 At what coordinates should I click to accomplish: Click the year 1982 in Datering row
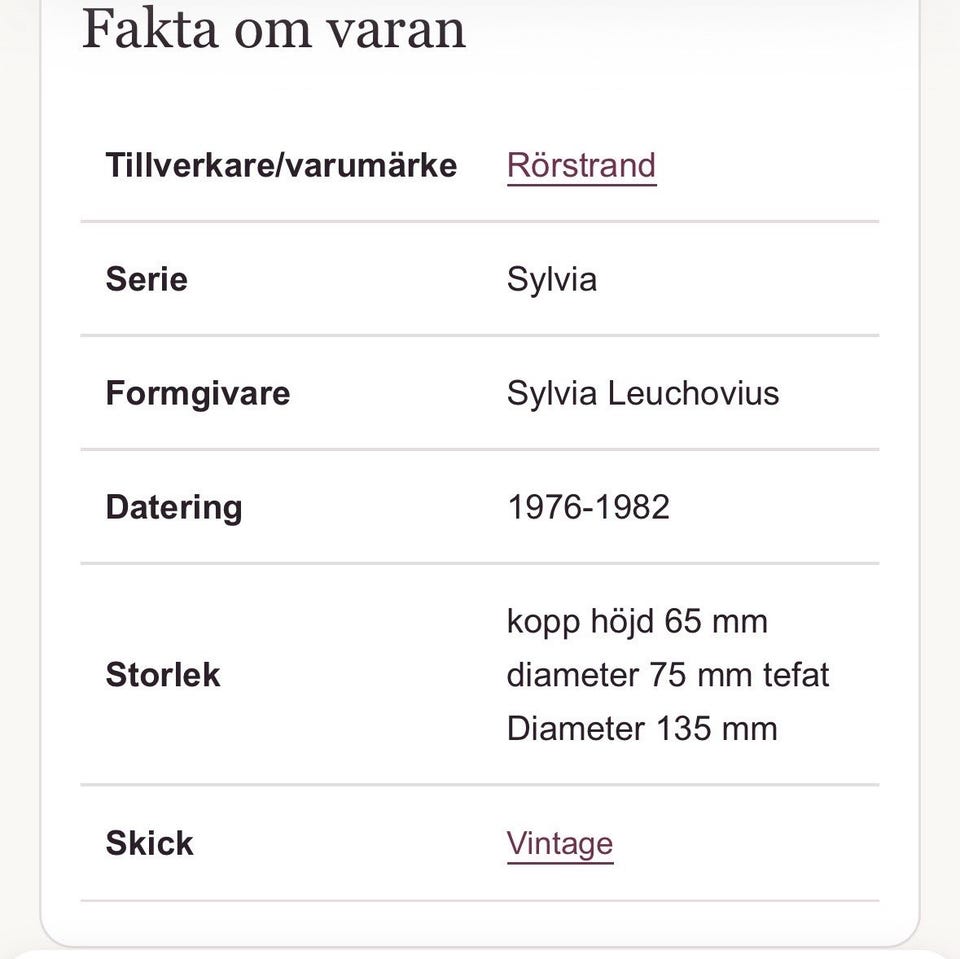pos(633,507)
